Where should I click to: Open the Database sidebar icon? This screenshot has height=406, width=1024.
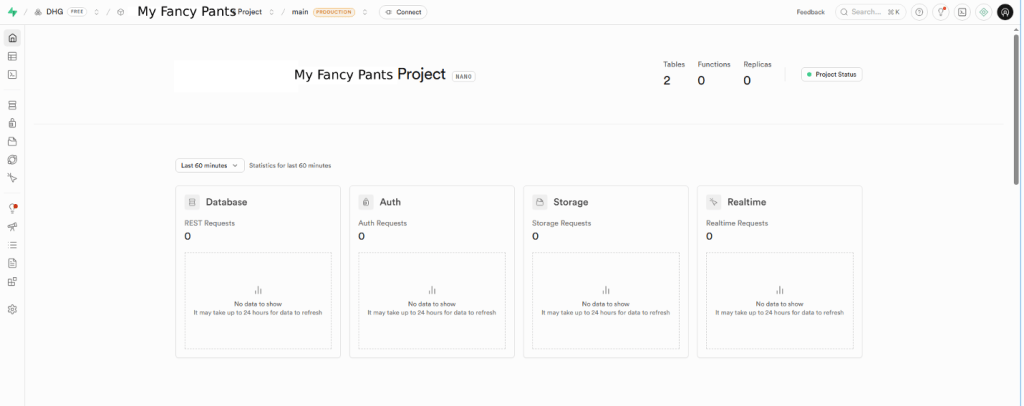(12, 105)
